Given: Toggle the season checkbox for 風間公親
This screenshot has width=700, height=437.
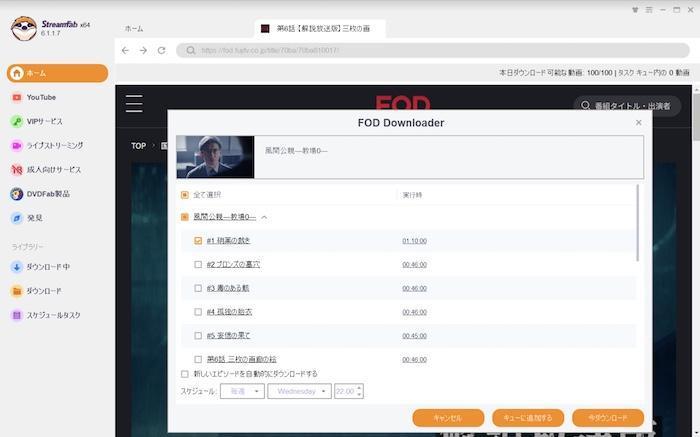Looking at the screenshot, I should pos(184,217).
